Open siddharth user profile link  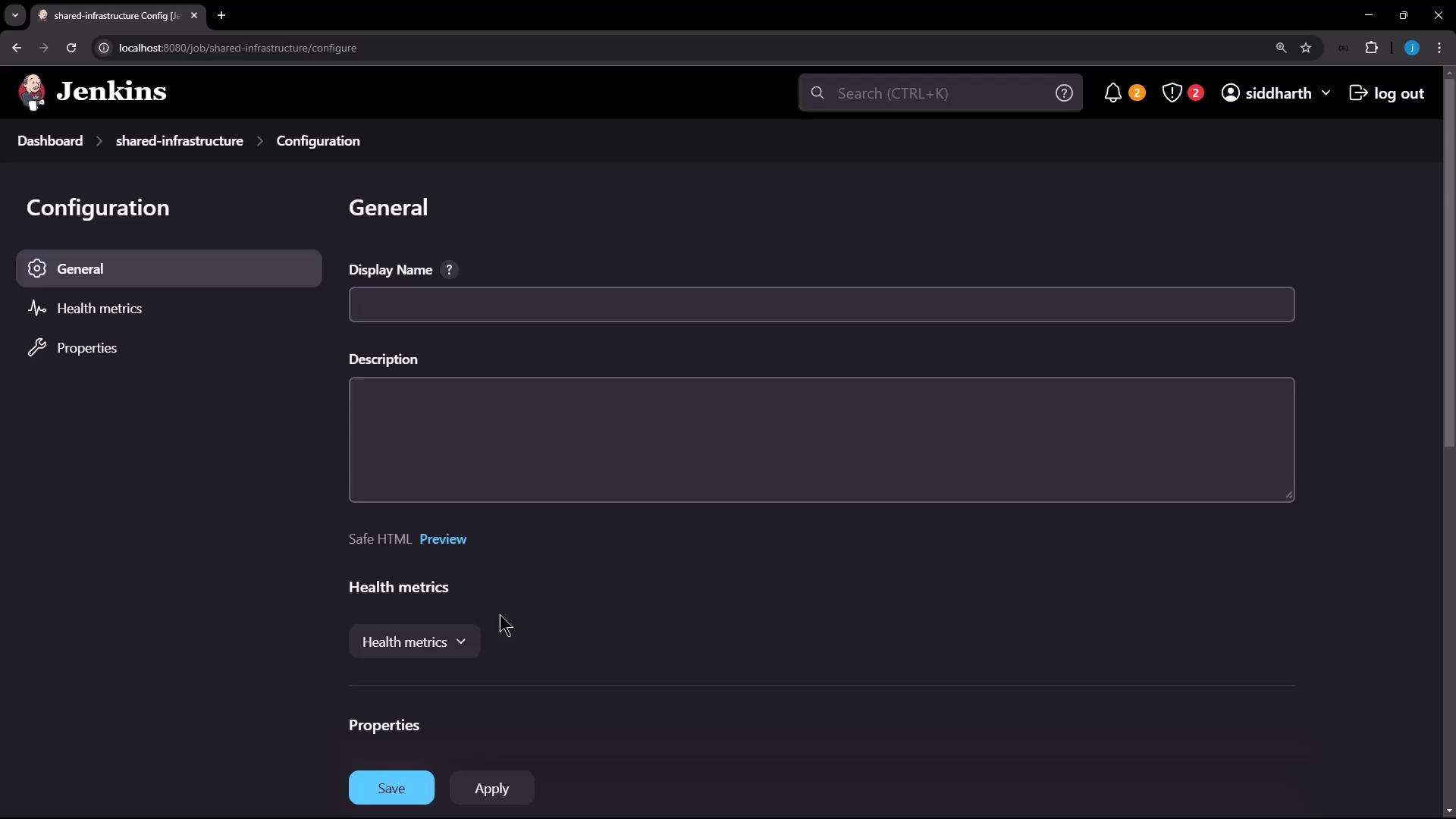[x=1278, y=93]
